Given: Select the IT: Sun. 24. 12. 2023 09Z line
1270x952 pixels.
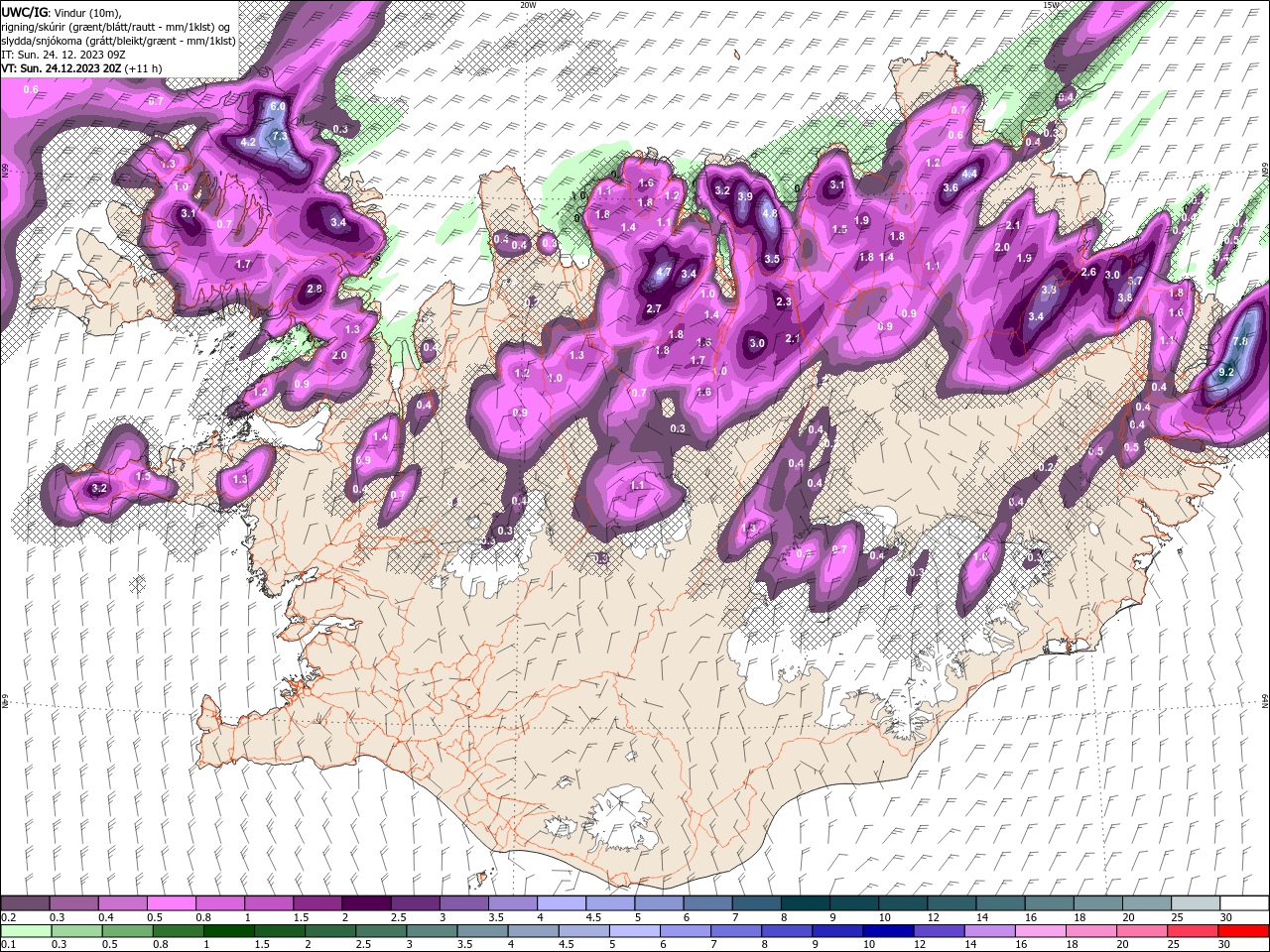Looking at the screenshot, I should click(x=63, y=55).
